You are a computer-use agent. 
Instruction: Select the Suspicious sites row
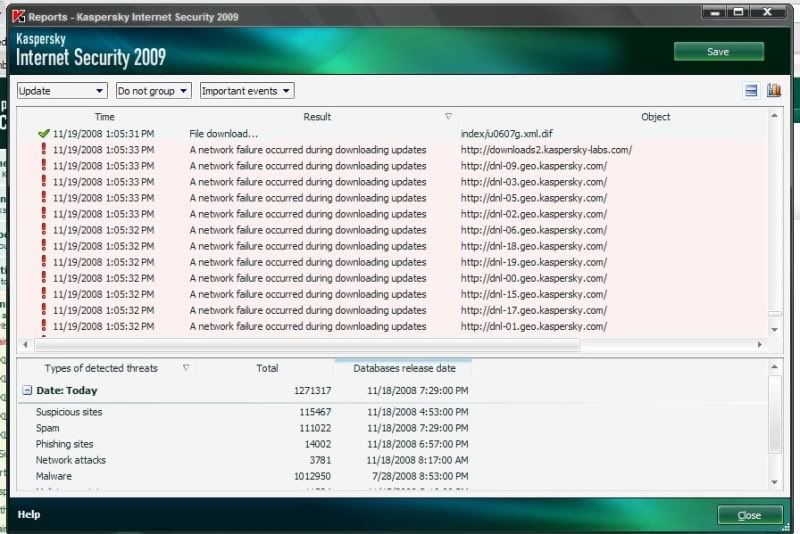pos(392,412)
